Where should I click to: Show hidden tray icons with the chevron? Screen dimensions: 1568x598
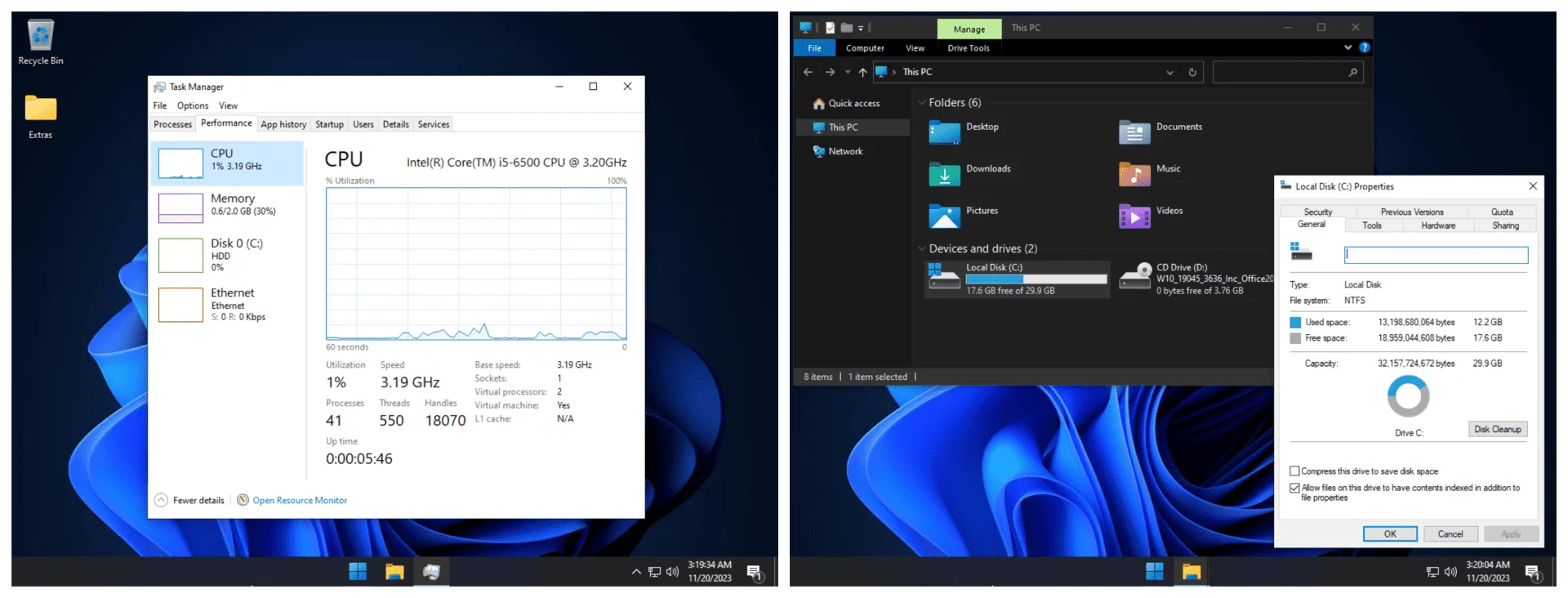636,572
